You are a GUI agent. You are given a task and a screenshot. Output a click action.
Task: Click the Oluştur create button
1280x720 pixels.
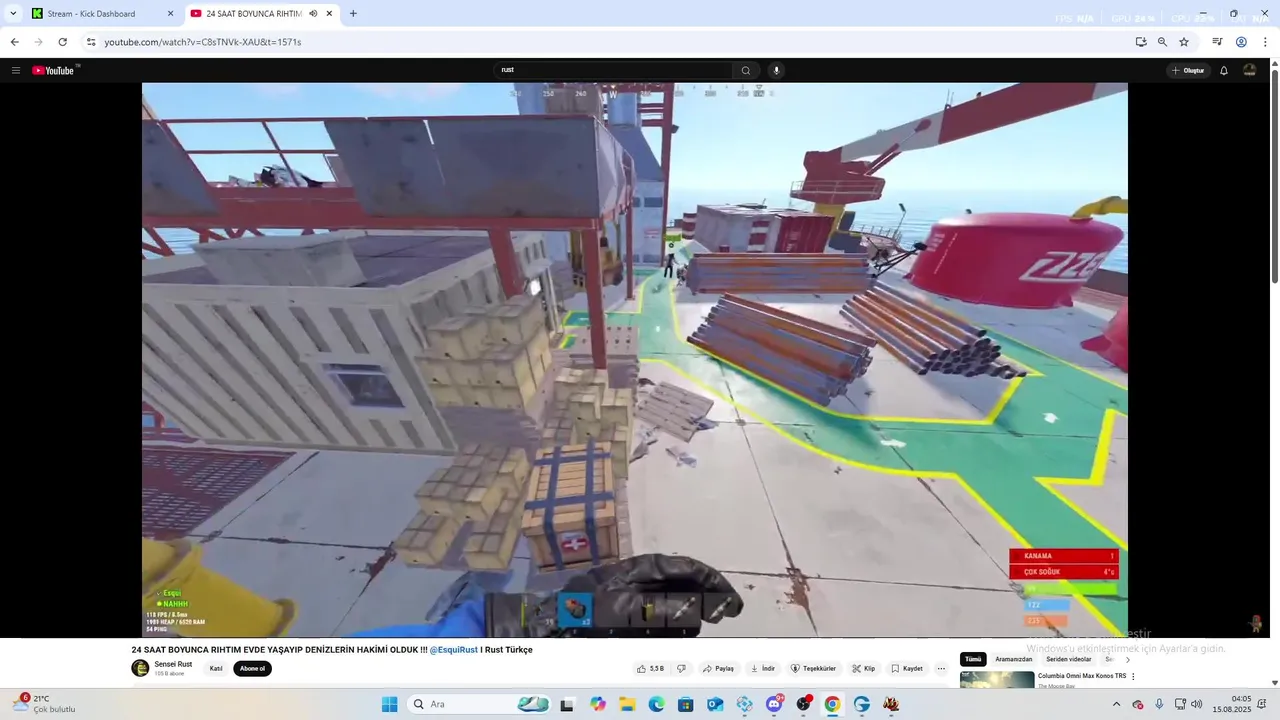1187,70
